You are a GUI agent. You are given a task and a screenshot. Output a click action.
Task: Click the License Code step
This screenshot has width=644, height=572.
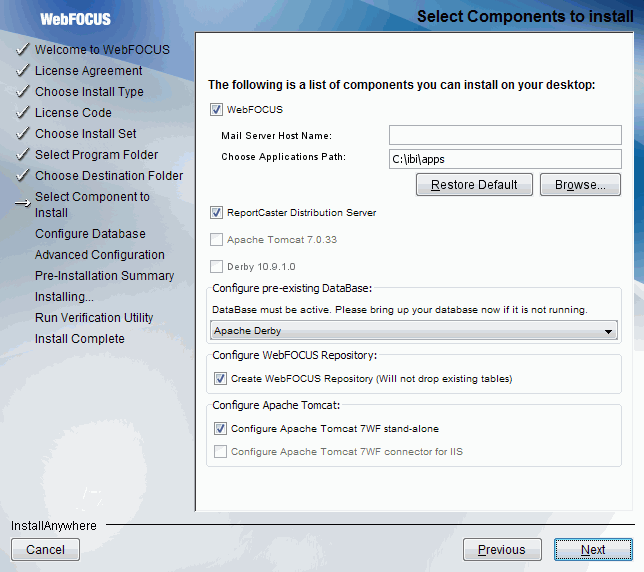[73, 113]
